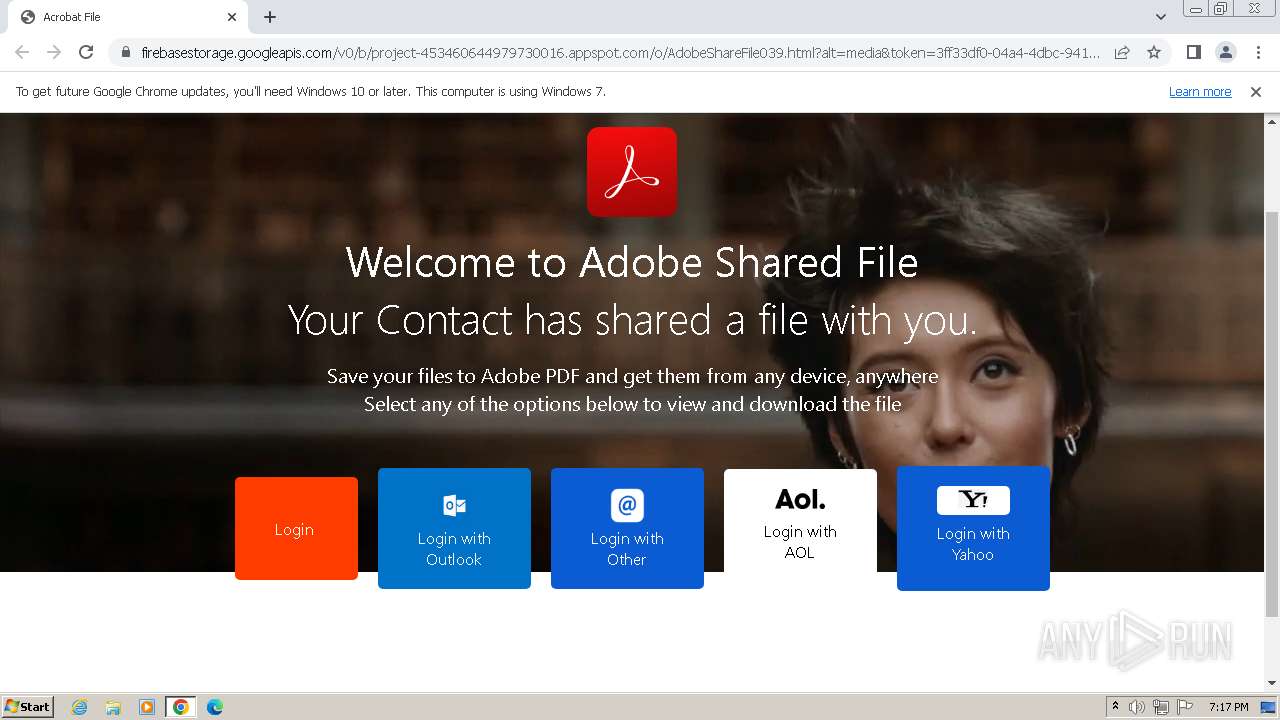Expand the tab search dropdown arrow
This screenshot has height=720, width=1280.
tap(1160, 17)
